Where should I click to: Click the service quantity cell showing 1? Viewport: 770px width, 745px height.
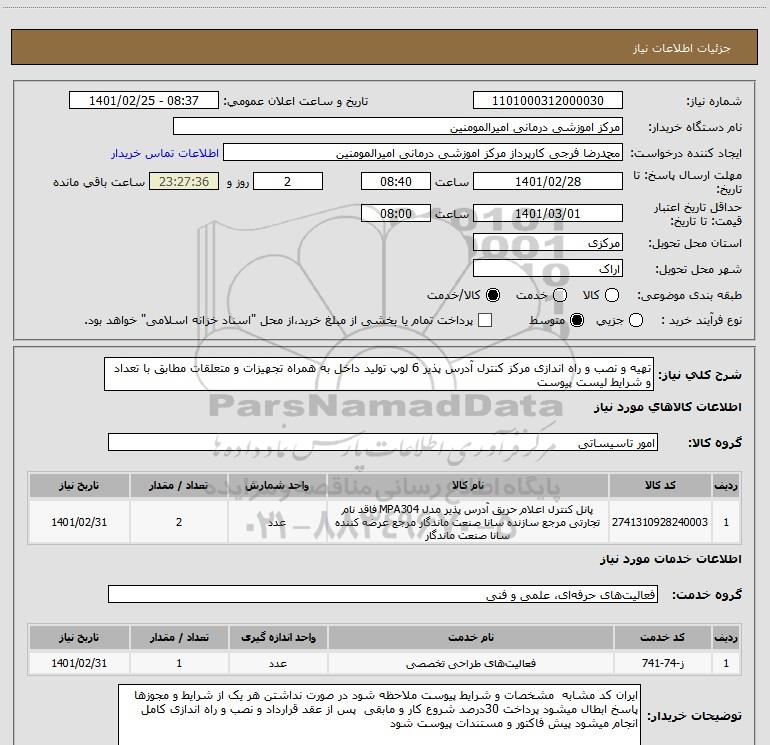point(179,663)
